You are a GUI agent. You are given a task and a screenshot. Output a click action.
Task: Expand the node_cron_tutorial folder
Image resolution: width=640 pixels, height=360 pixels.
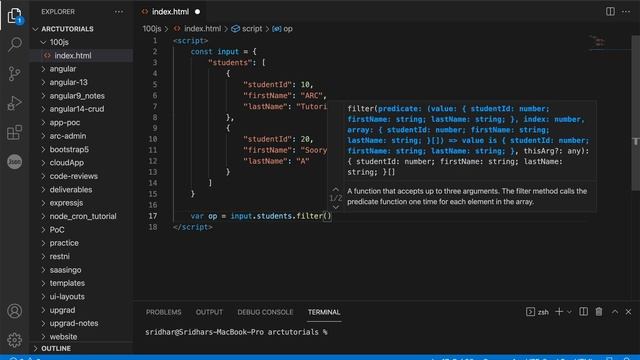[82, 216]
